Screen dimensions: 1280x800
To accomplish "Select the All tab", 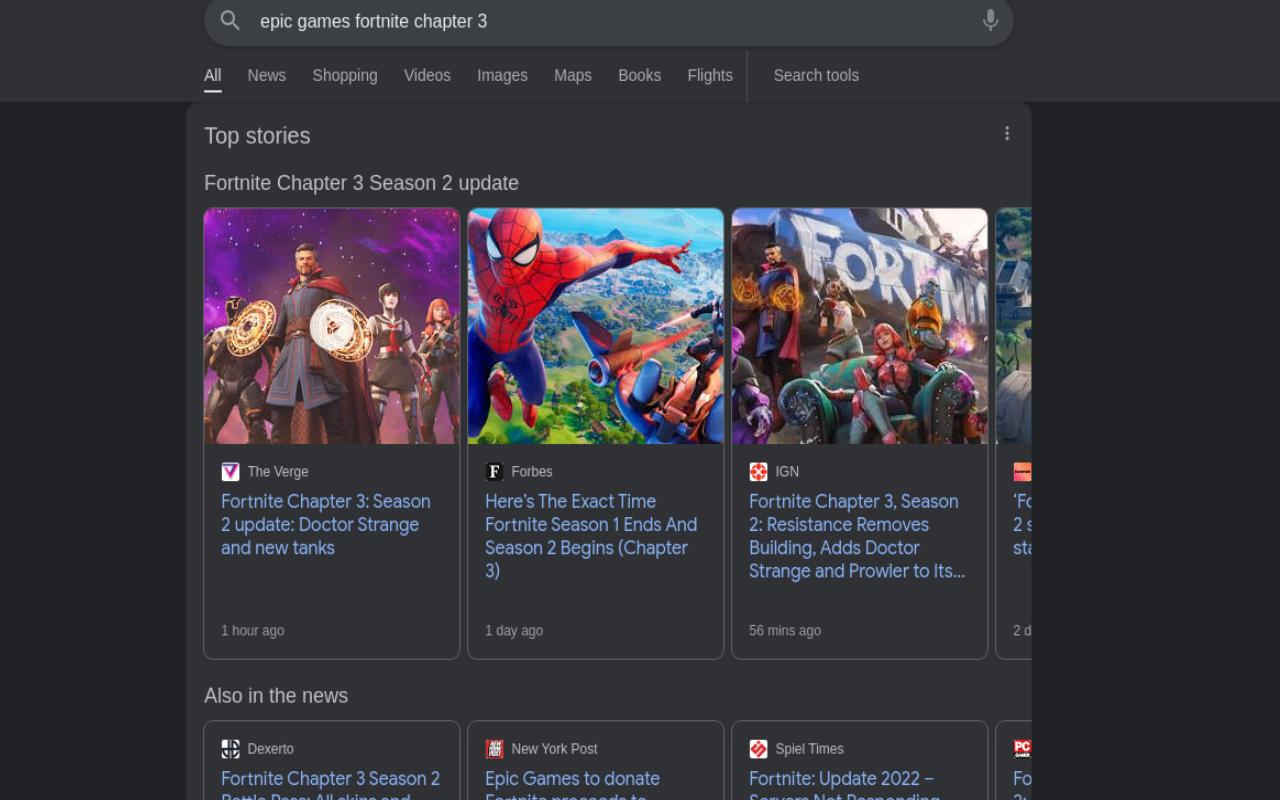I will 213,75.
